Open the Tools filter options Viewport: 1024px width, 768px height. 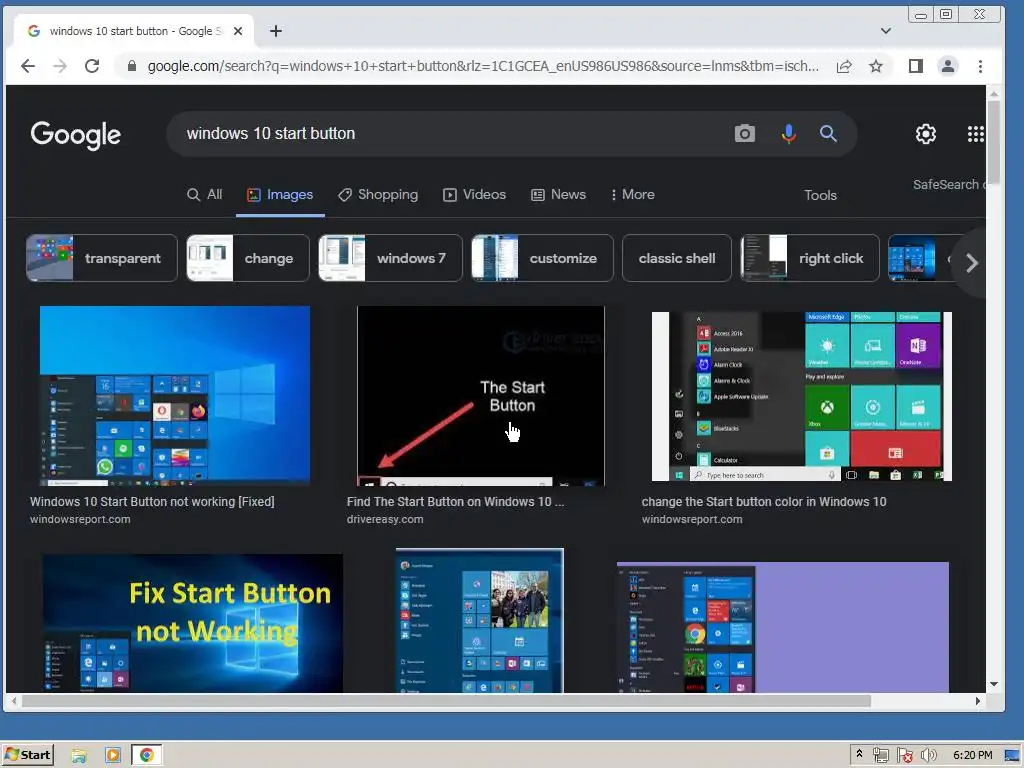pyautogui.click(x=820, y=195)
